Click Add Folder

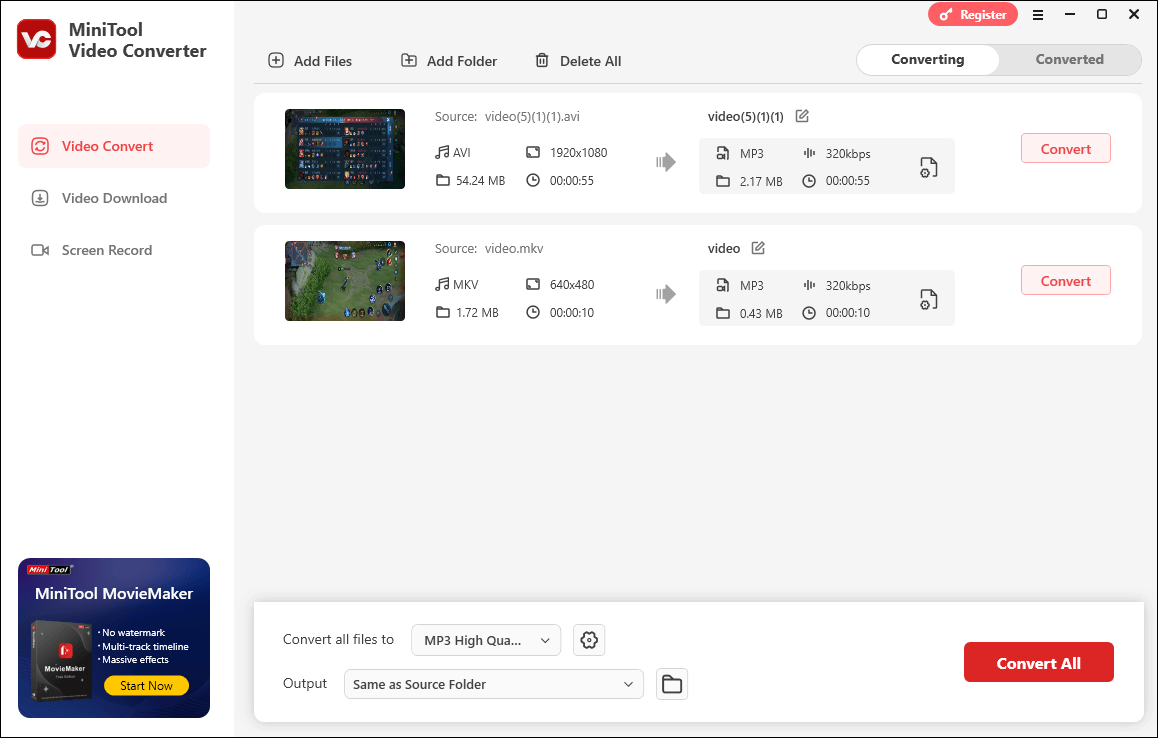tap(449, 61)
